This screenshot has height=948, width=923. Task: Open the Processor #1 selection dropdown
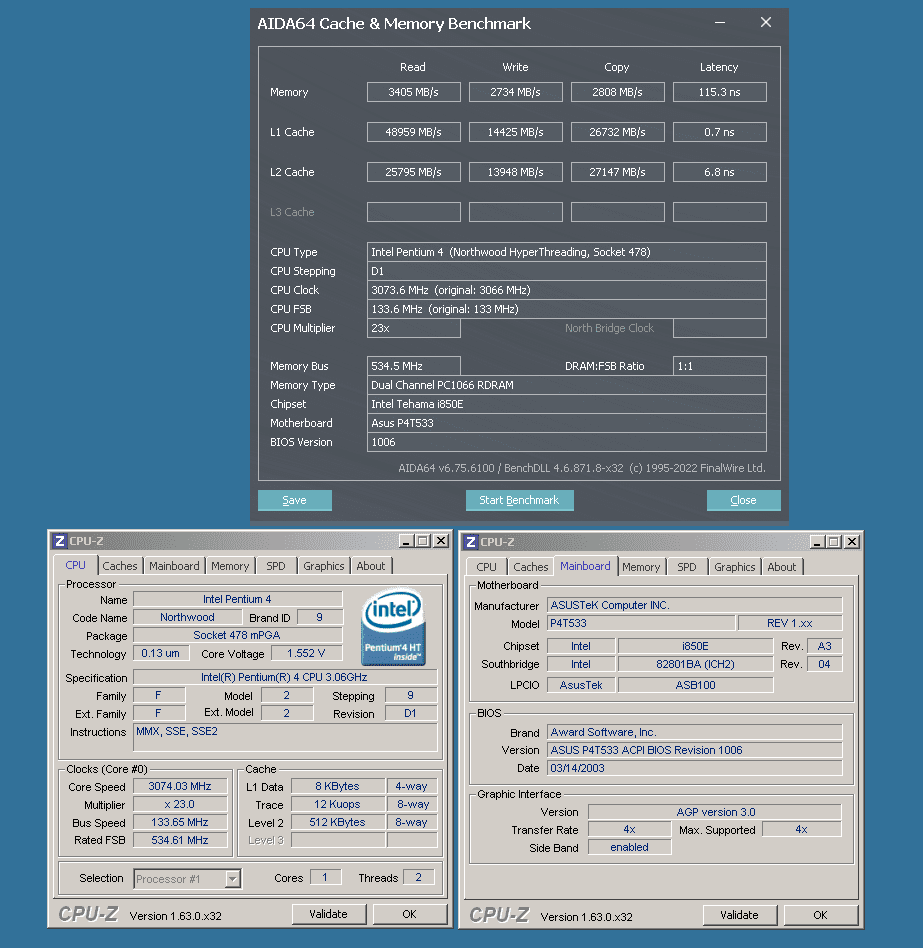pyautogui.click(x=233, y=879)
